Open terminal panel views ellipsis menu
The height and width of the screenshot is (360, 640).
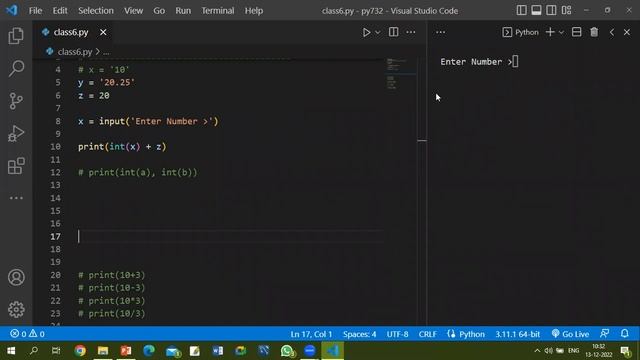pos(440,32)
